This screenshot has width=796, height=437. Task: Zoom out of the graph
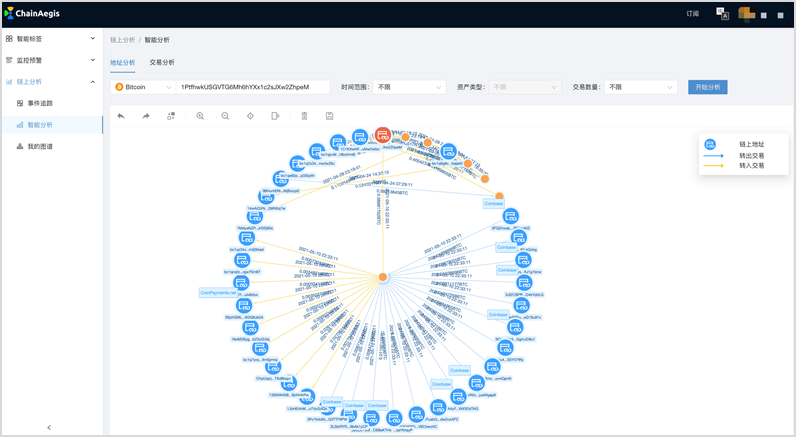click(225, 116)
